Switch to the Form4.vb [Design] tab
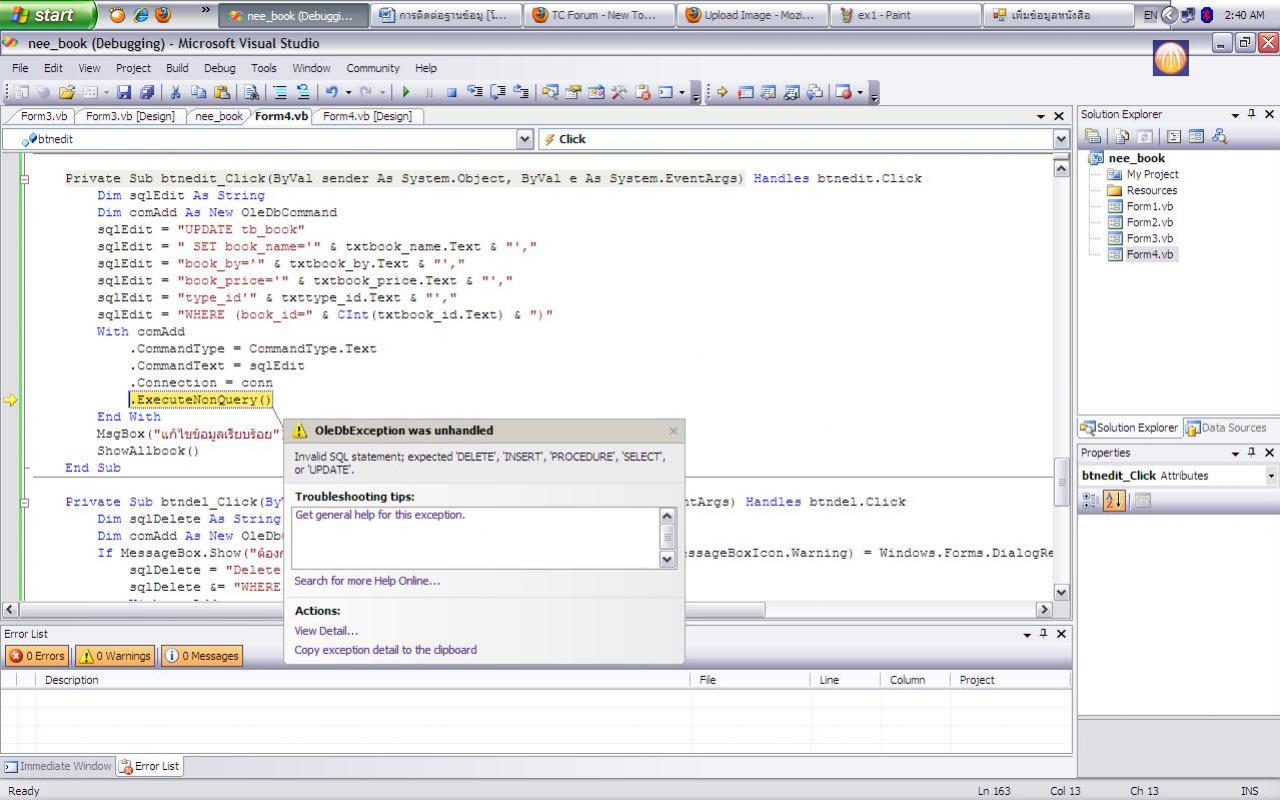Screen dimensions: 1280x800 pos(367,116)
